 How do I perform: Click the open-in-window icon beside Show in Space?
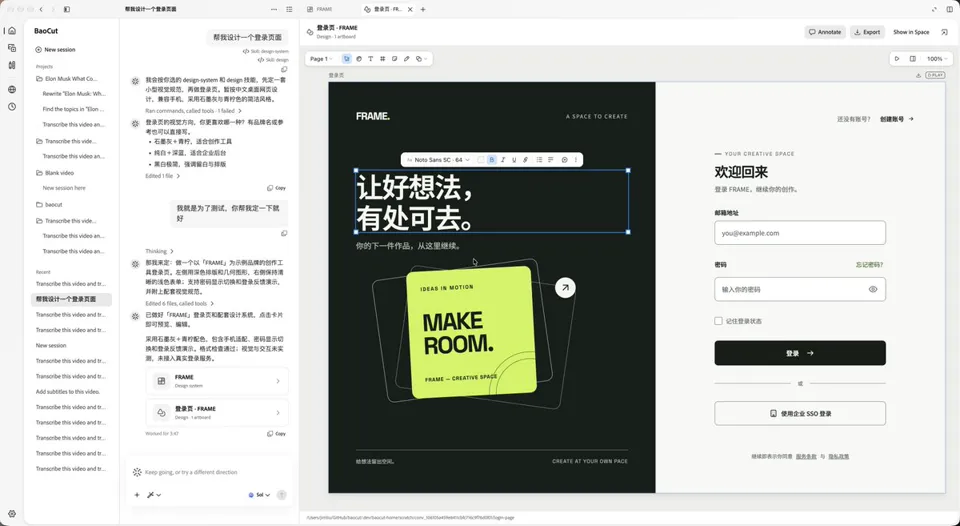click(944, 32)
